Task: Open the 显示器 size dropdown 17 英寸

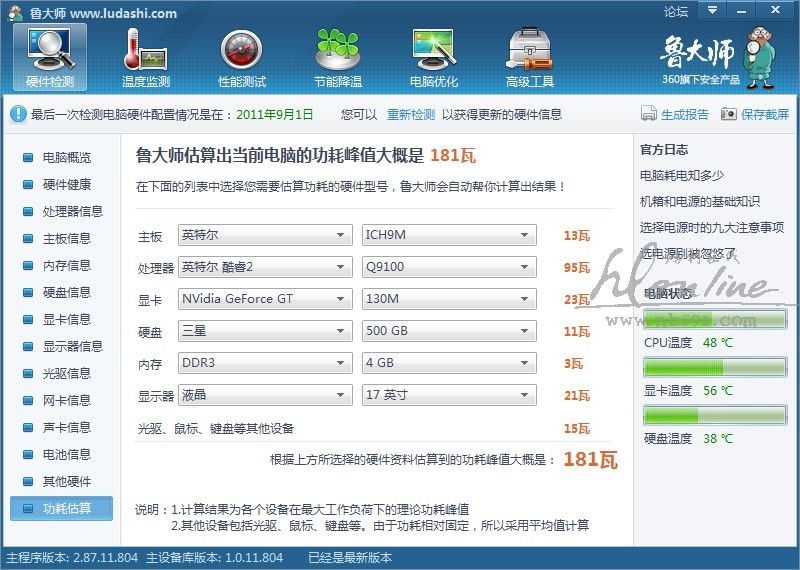Action: click(x=449, y=395)
